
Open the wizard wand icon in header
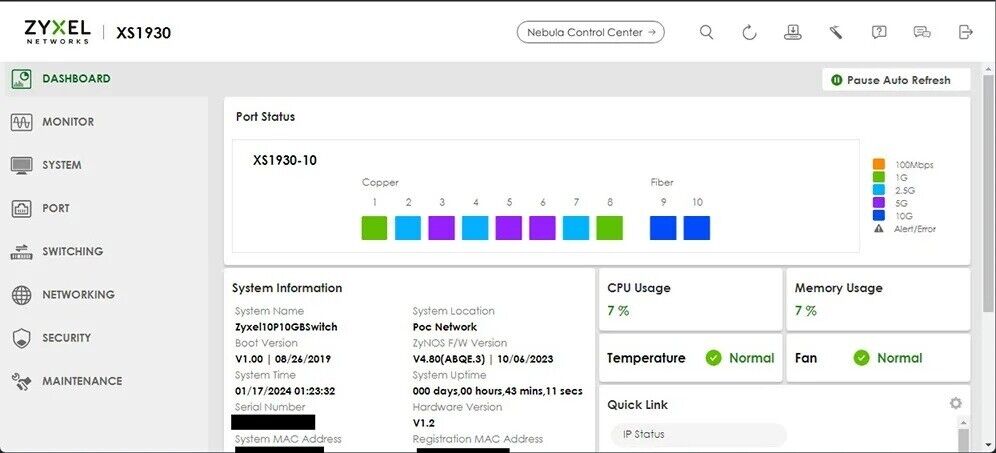836,32
